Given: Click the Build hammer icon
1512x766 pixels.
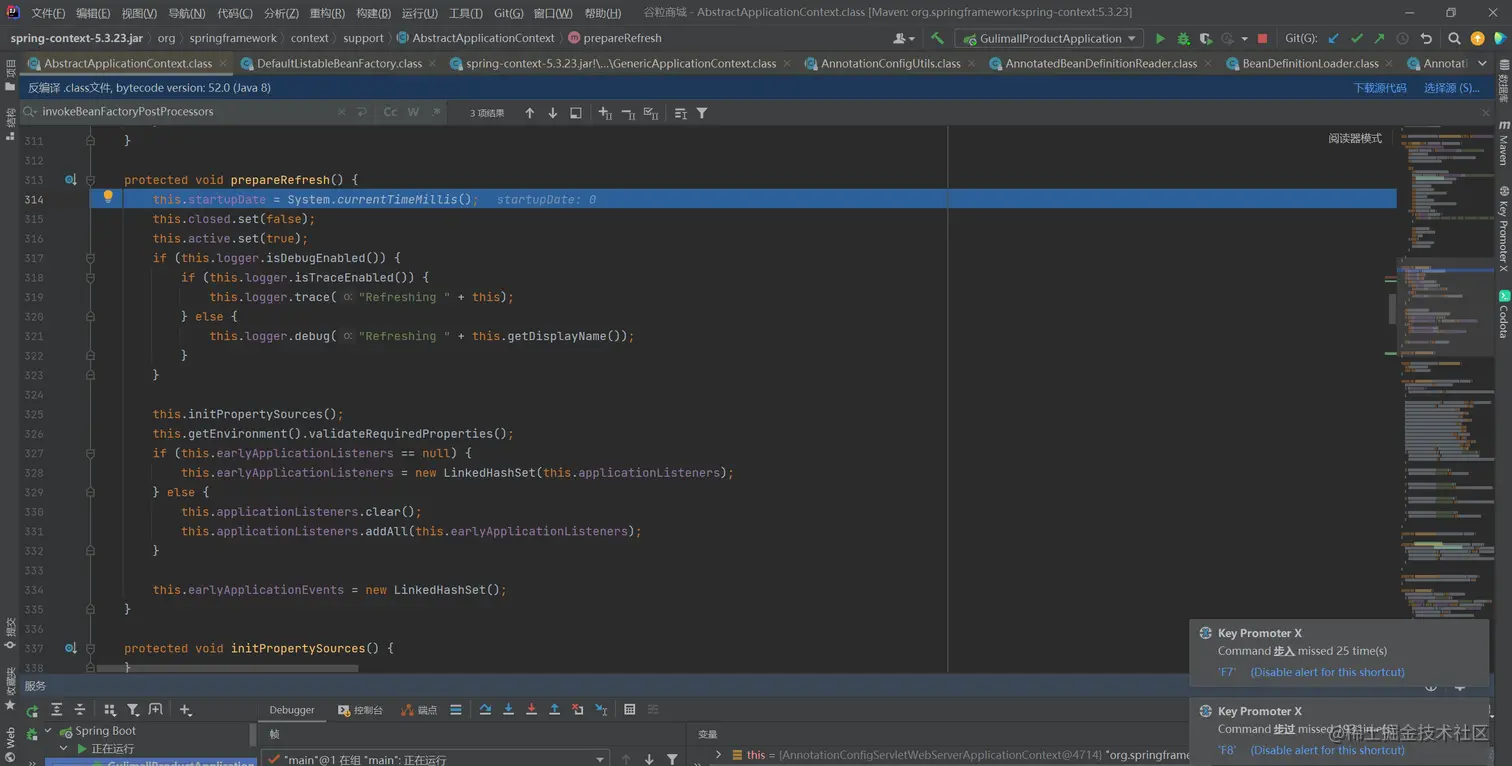Looking at the screenshot, I should tap(937, 38).
